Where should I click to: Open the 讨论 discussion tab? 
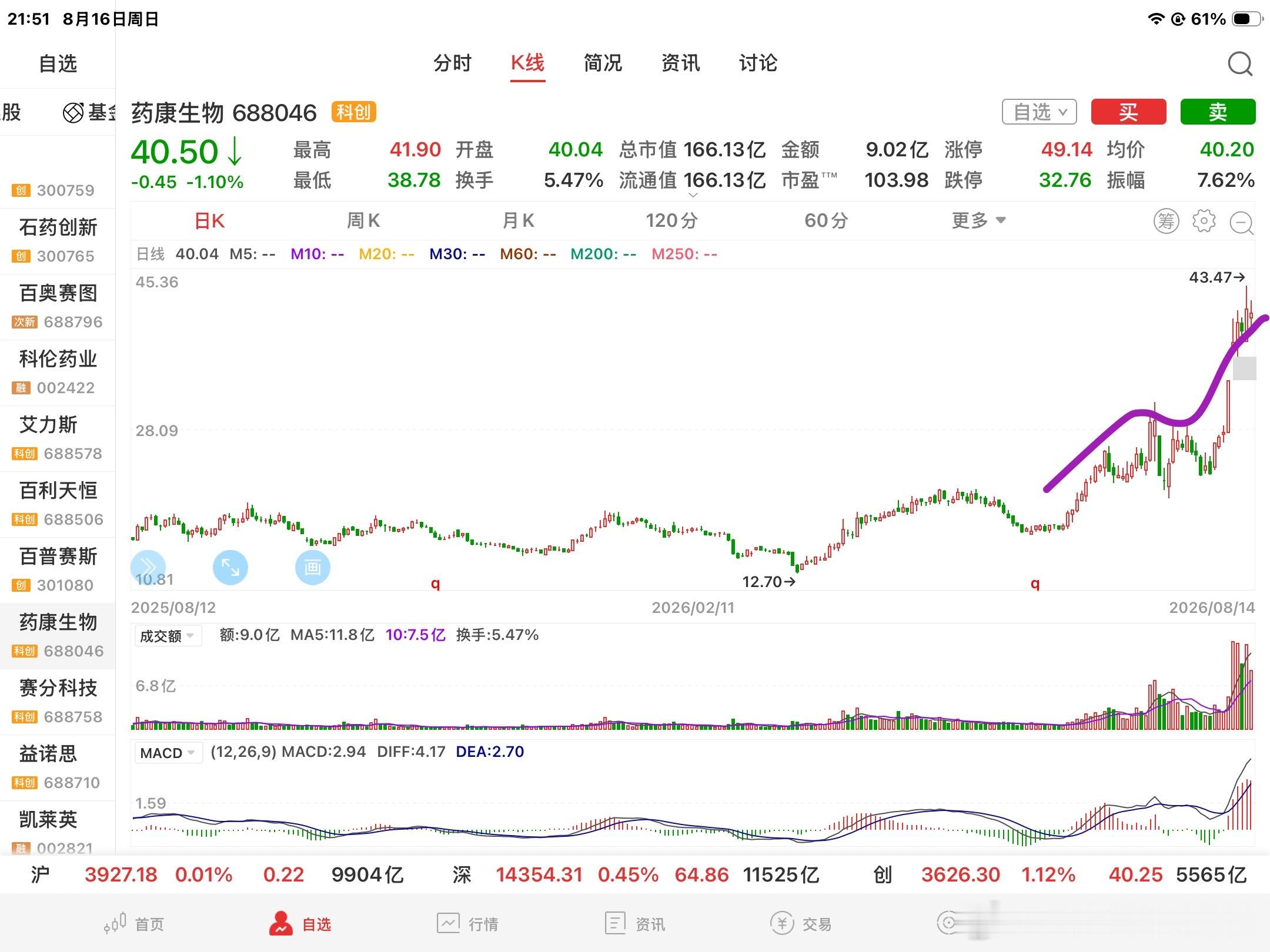coord(758,63)
